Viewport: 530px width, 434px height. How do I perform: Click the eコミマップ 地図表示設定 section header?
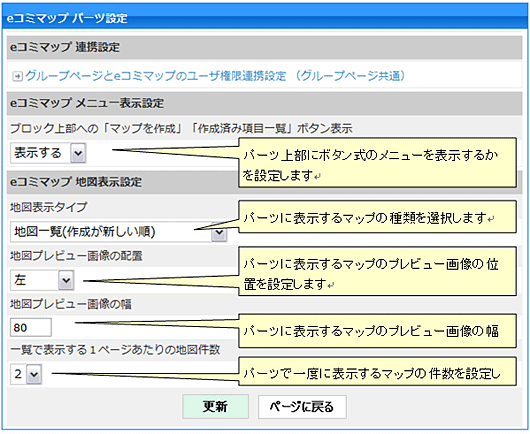tap(123, 182)
